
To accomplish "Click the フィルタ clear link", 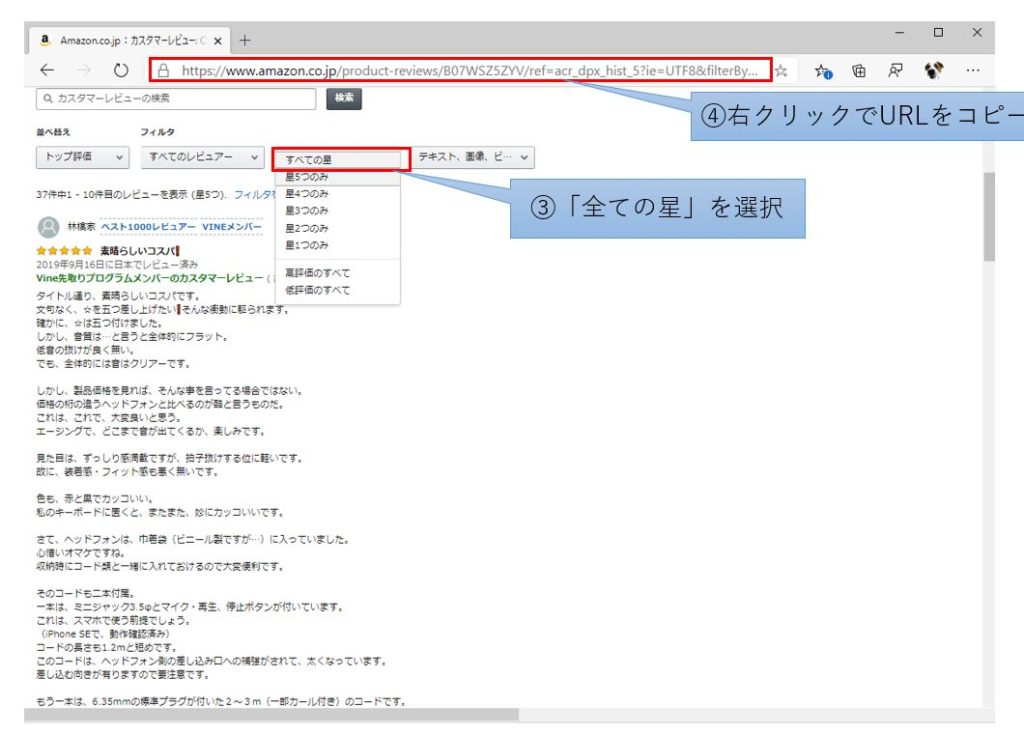I will pyautogui.click(x=254, y=195).
